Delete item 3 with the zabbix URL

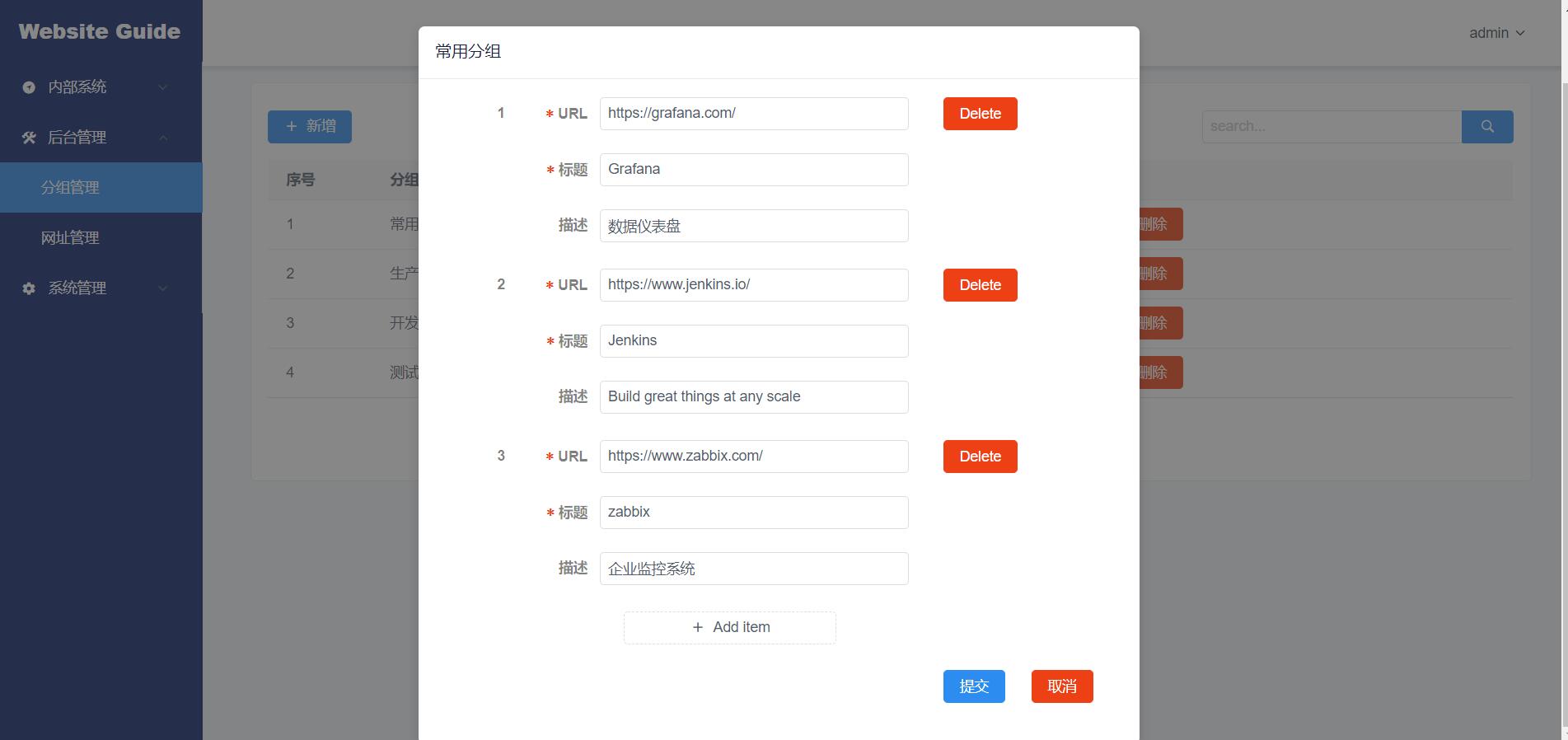(981, 457)
